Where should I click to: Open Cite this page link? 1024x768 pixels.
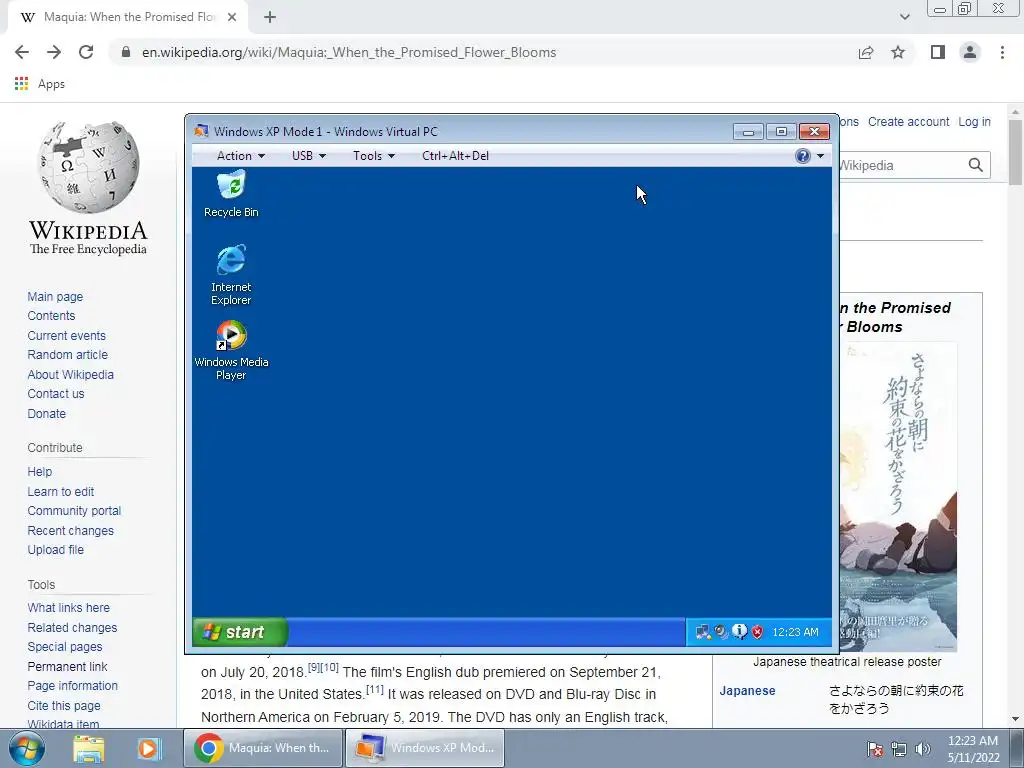[x=64, y=705]
